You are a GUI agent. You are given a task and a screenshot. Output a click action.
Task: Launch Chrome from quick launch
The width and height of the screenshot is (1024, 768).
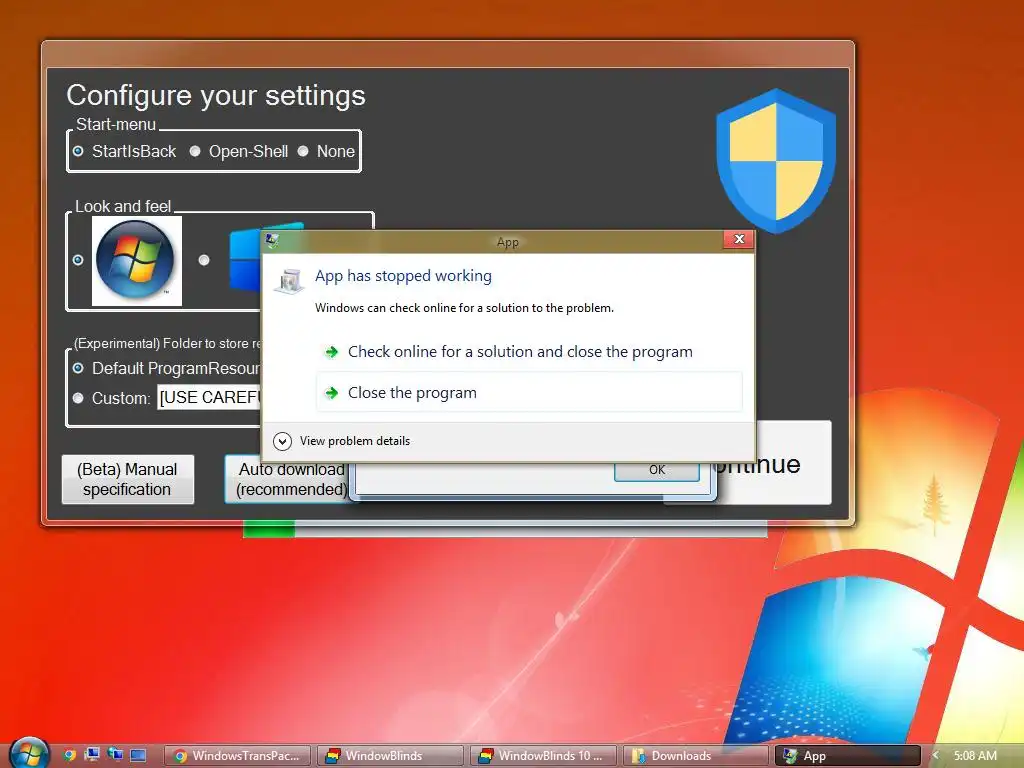coord(69,756)
